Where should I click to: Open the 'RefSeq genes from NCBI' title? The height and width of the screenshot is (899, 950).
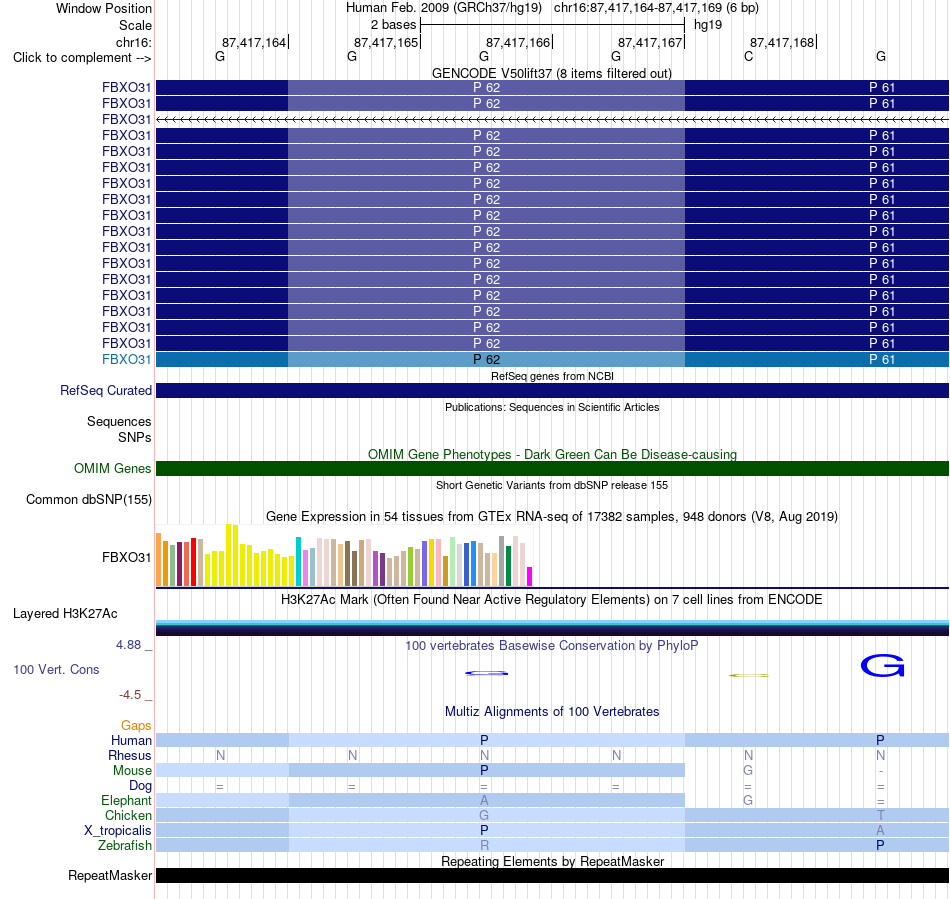(x=552, y=376)
